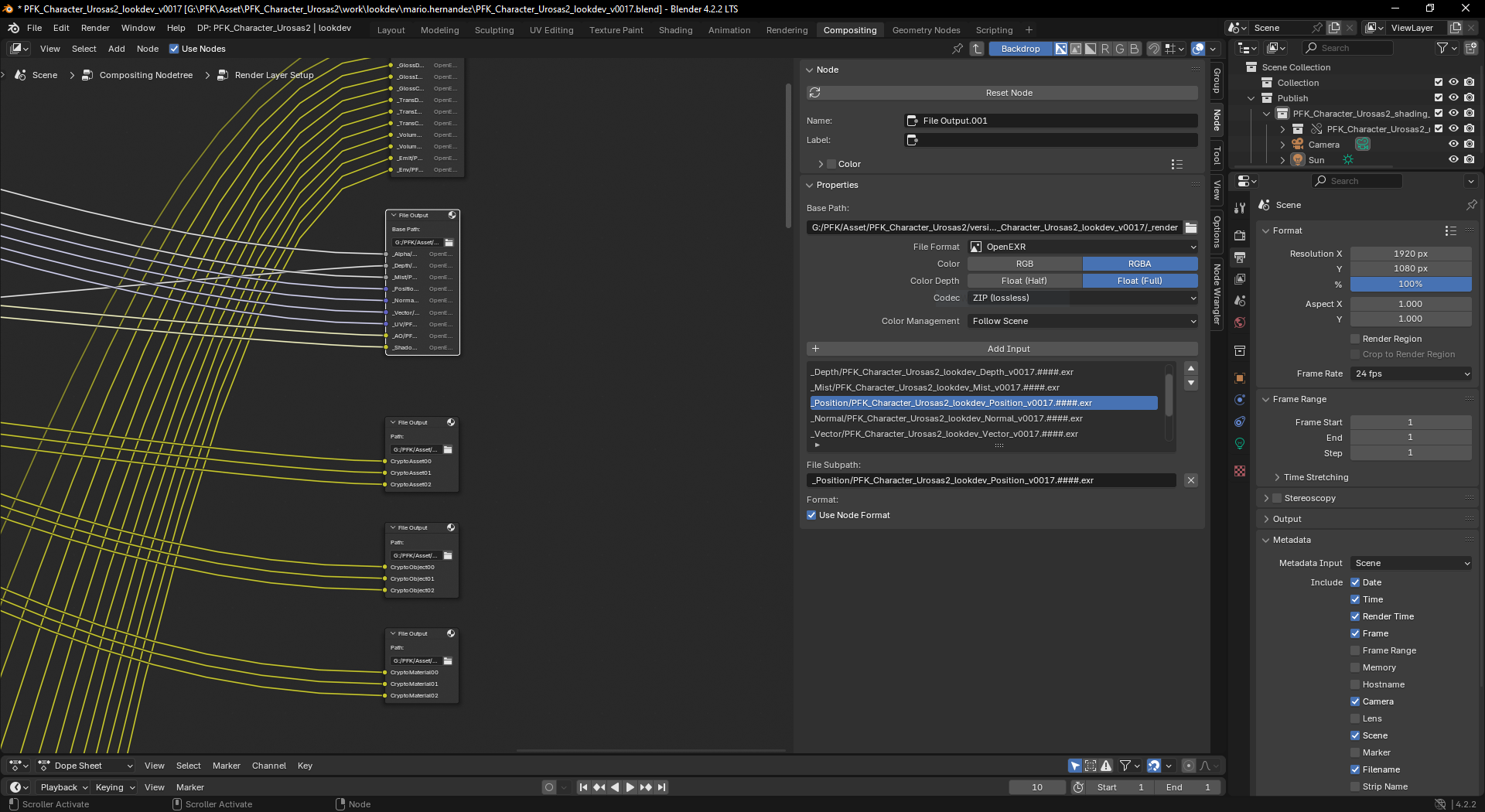This screenshot has width=1485, height=812.
Task: Switch to the Shading workspace tab
Action: [675, 30]
